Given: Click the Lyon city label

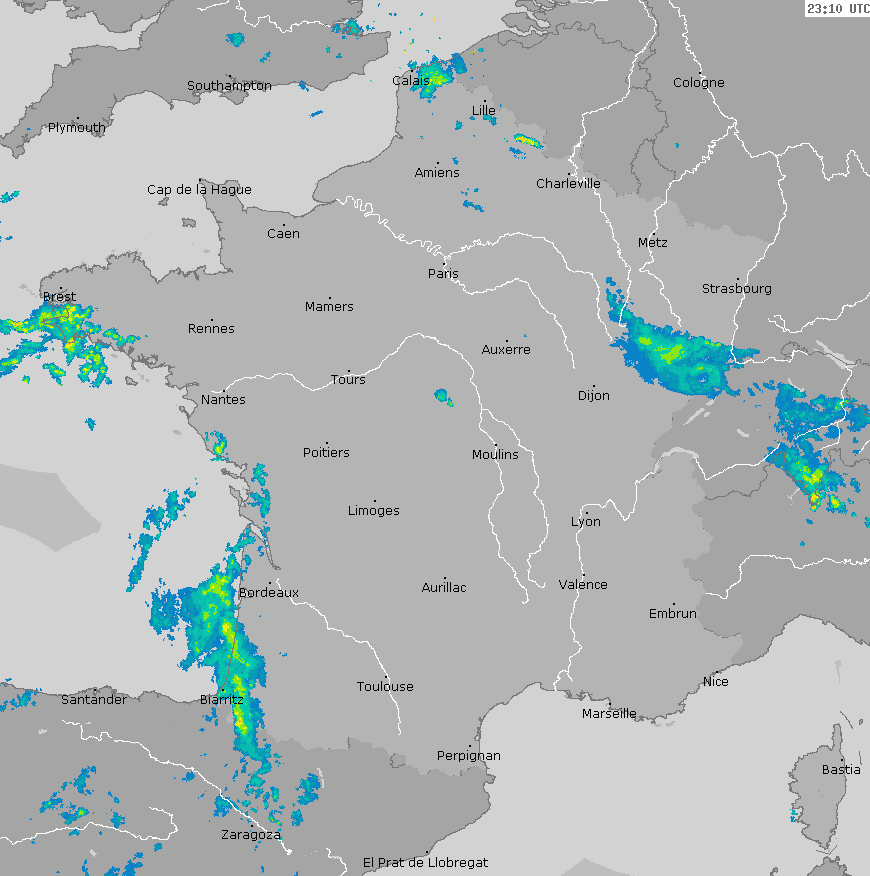Looking at the screenshot, I should pyautogui.click(x=586, y=522).
